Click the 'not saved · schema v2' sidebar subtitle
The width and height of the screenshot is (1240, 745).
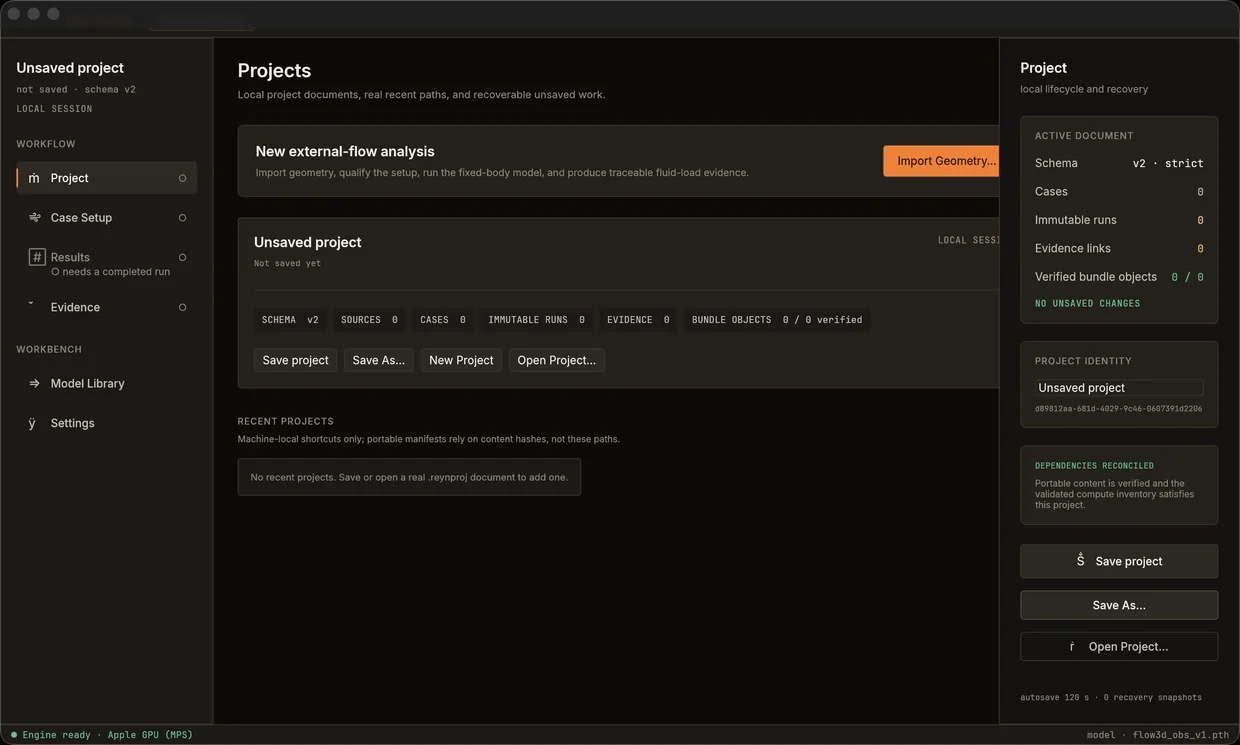(x=76, y=89)
